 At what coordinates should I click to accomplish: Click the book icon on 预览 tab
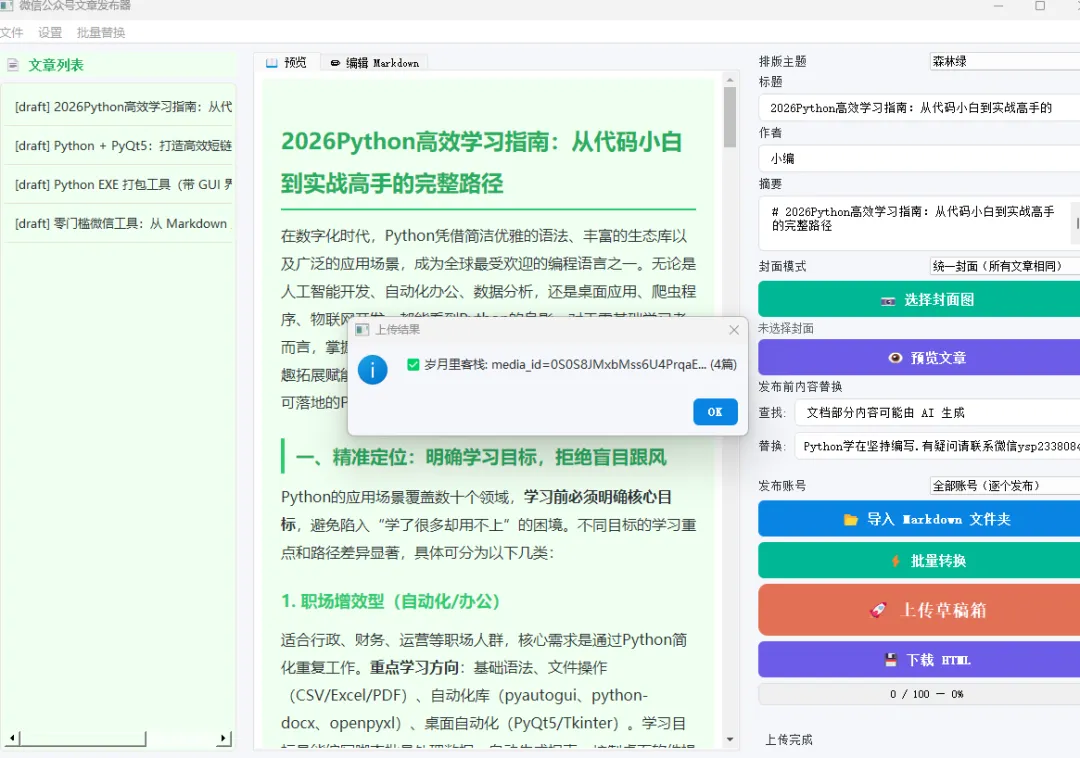[271, 63]
